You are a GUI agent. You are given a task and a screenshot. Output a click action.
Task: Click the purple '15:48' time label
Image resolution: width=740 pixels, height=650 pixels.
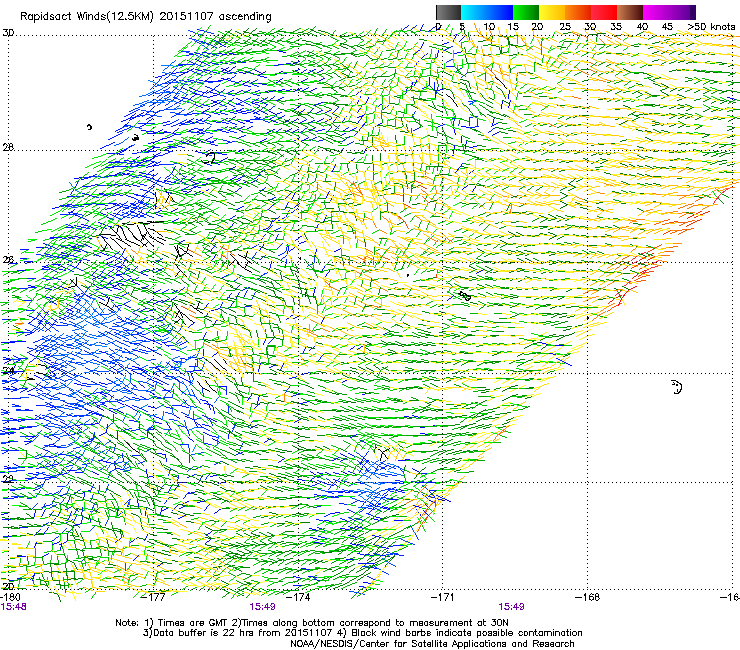14,607
